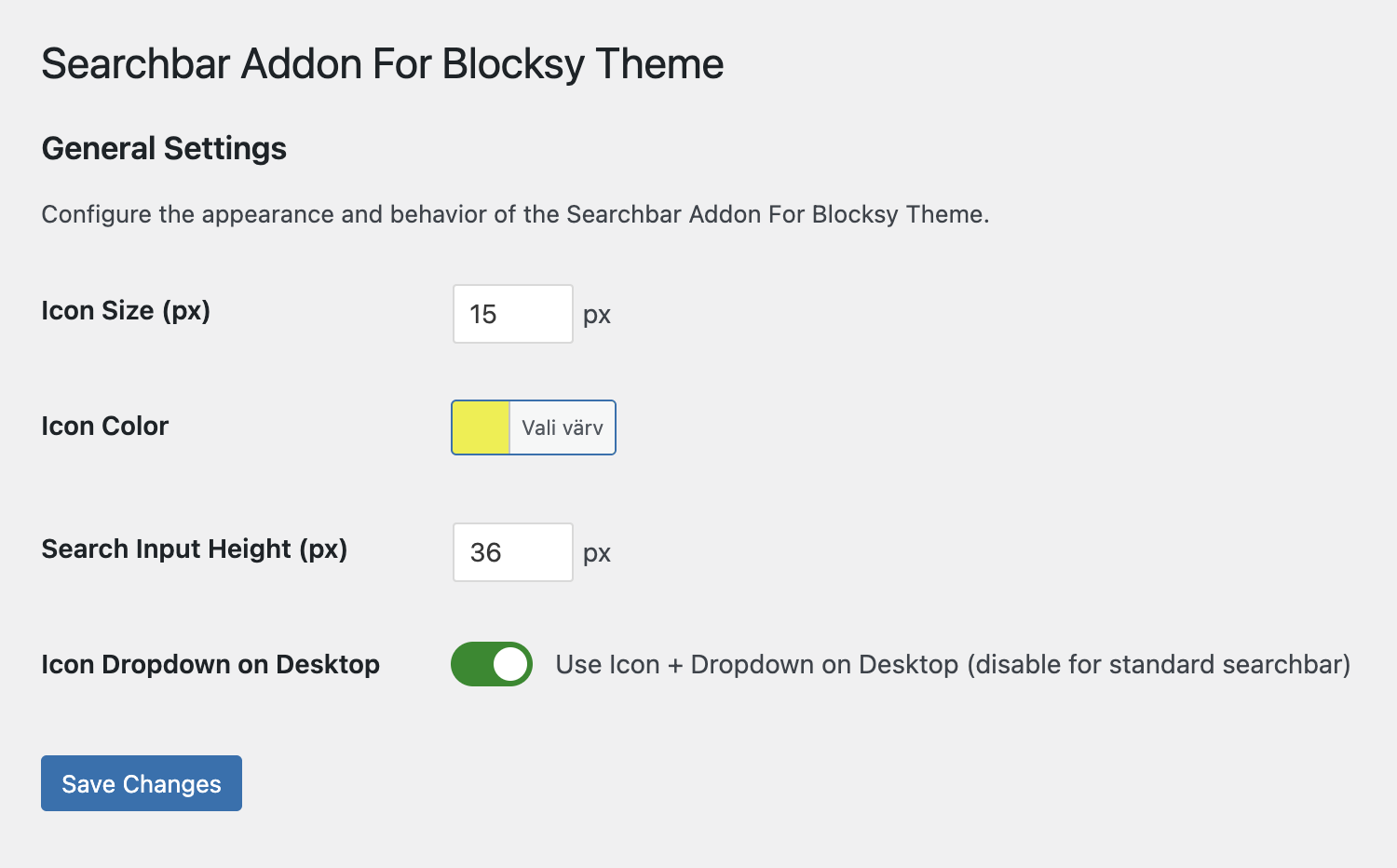Click the value 15 in Icon Size
The width and height of the screenshot is (1397, 868).
[x=483, y=314]
